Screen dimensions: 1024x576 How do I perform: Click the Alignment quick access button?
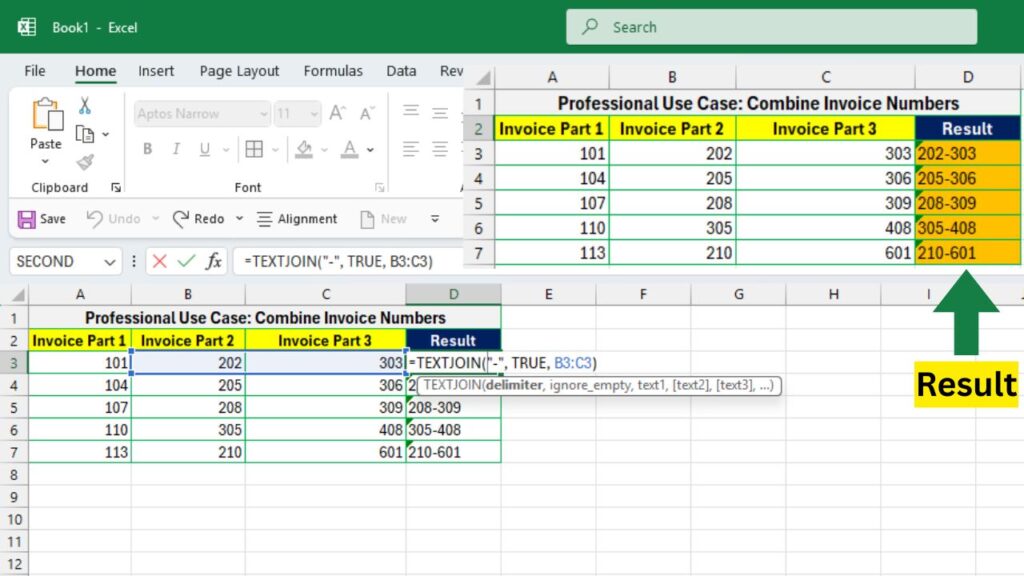click(297, 219)
